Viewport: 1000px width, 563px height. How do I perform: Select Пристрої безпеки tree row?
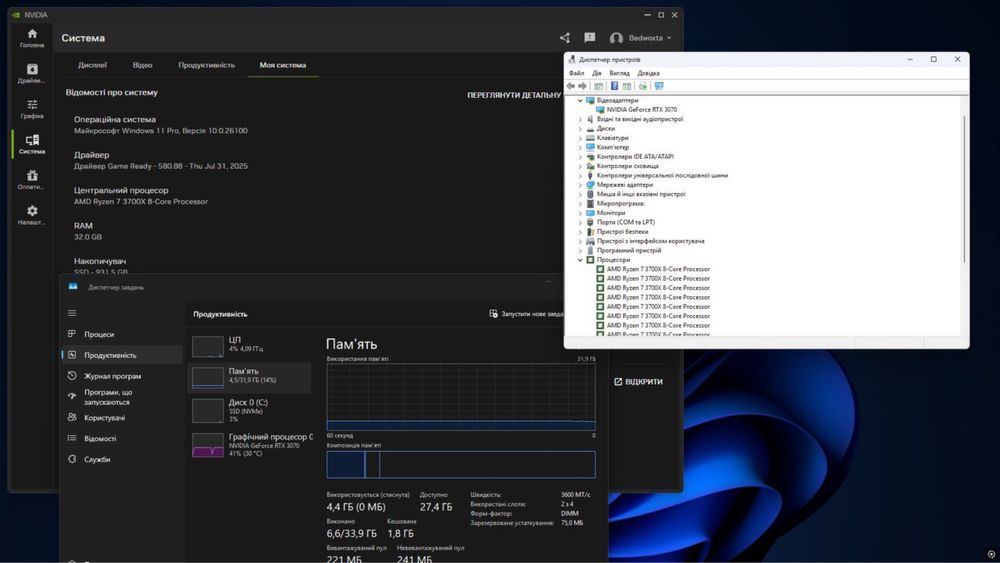(622, 232)
